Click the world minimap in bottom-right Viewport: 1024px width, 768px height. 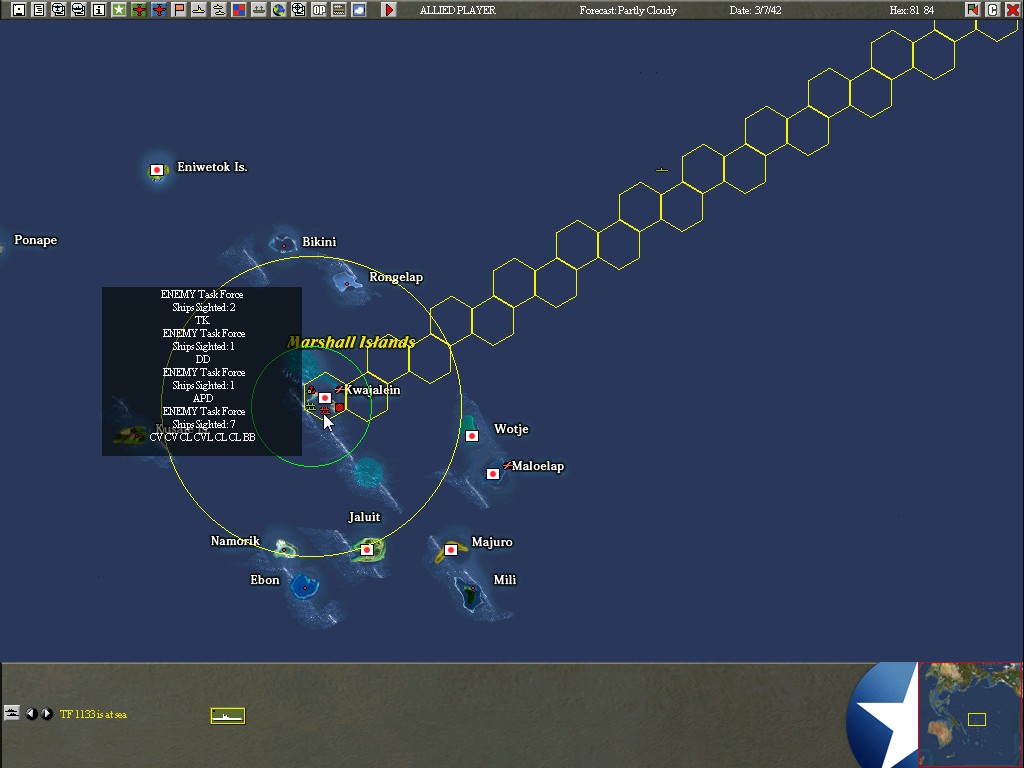pos(970,714)
